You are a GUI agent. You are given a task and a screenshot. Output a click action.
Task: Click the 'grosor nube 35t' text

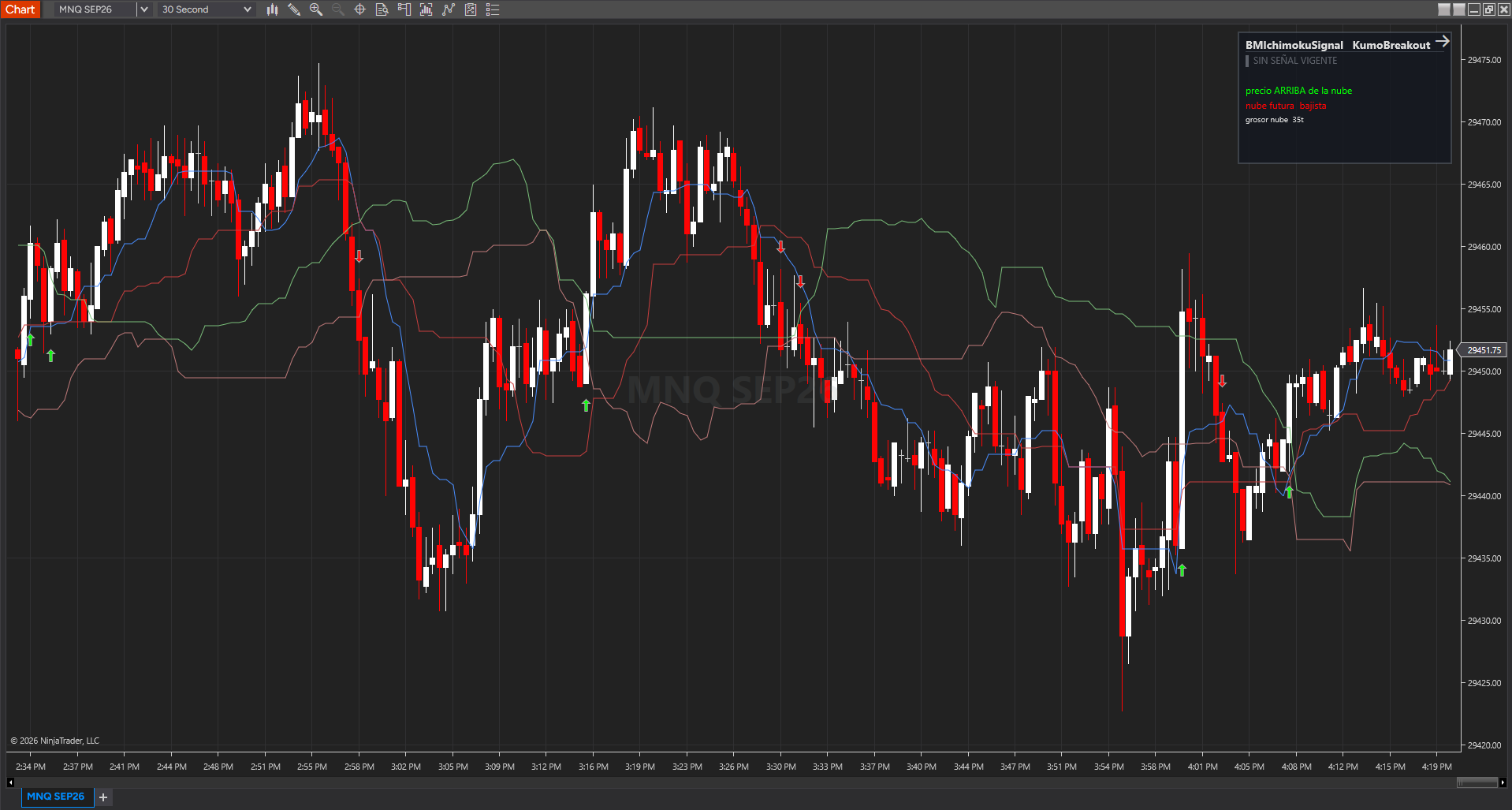click(1275, 120)
